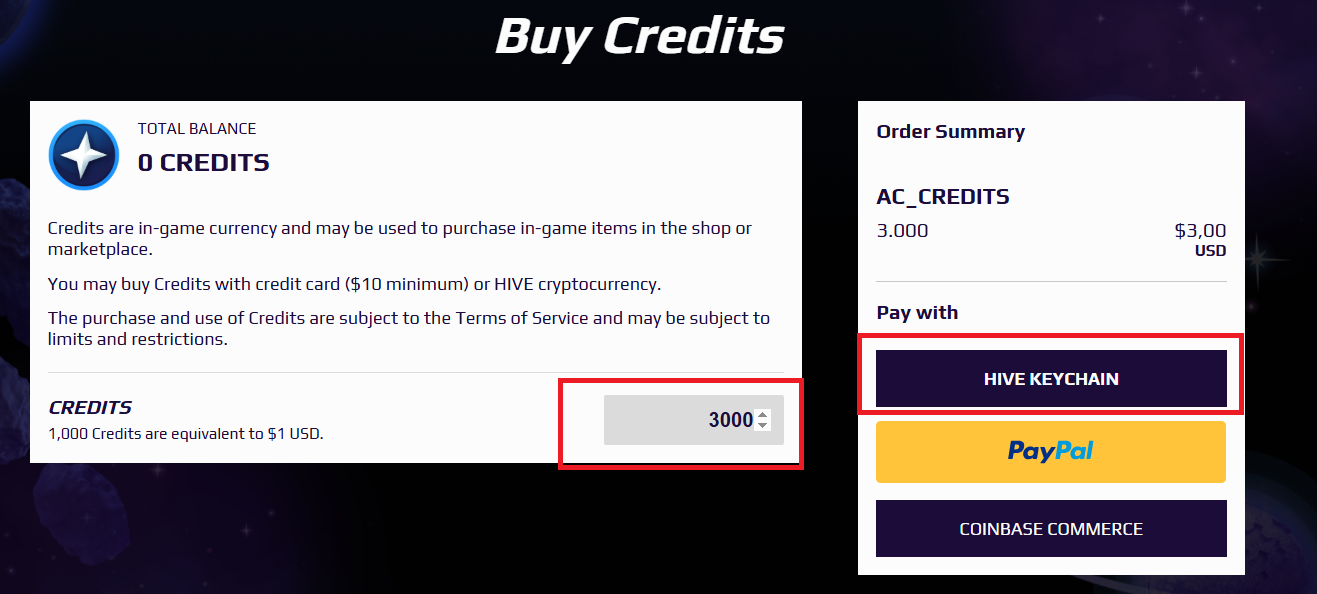1317x594 pixels.
Task: Click the 0 CREDITS balance text
Action: pos(204,162)
